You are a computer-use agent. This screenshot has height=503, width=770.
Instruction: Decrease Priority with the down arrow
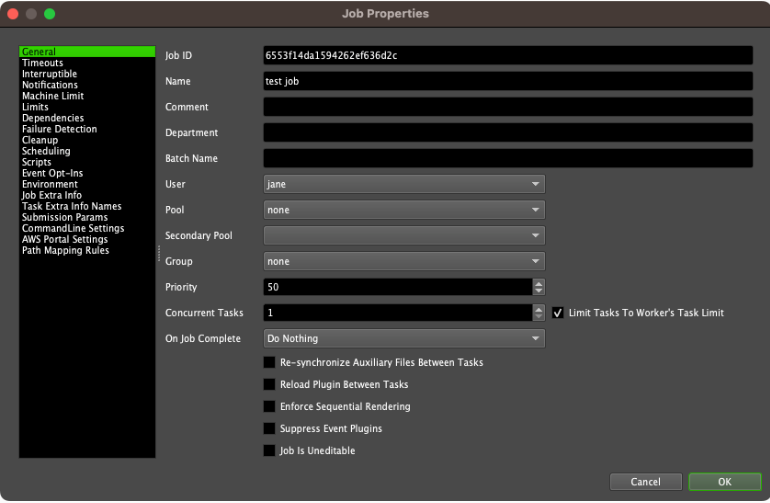539,291
